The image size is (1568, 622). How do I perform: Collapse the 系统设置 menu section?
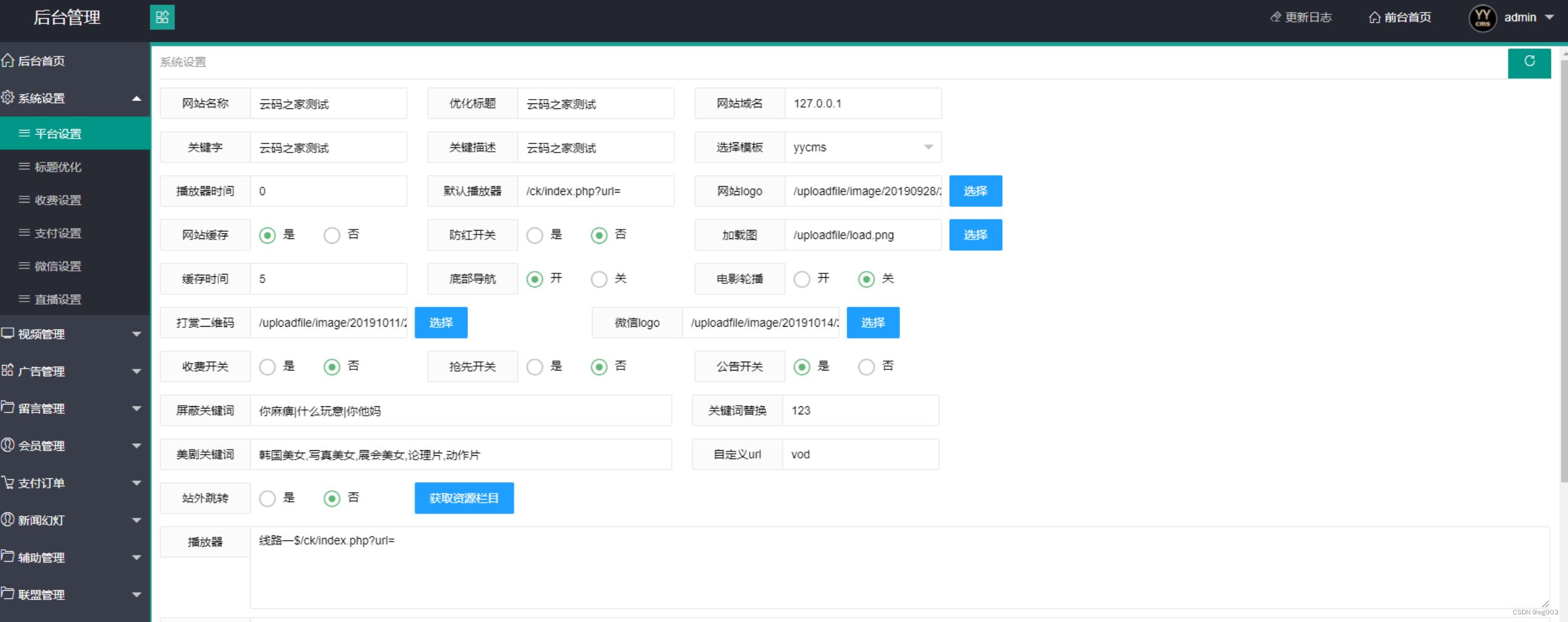pyautogui.click(x=135, y=98)
